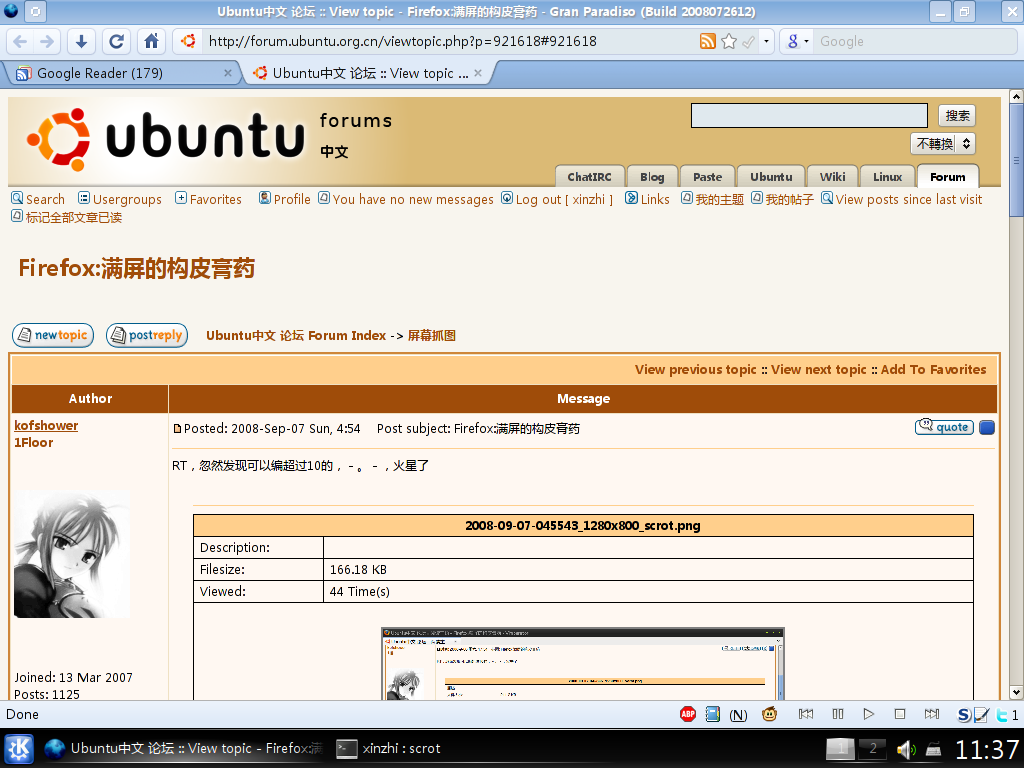Close the Google Reader tab
Image resolution: width=1024 pixels, height=768 pixels.
coord(228,73)
